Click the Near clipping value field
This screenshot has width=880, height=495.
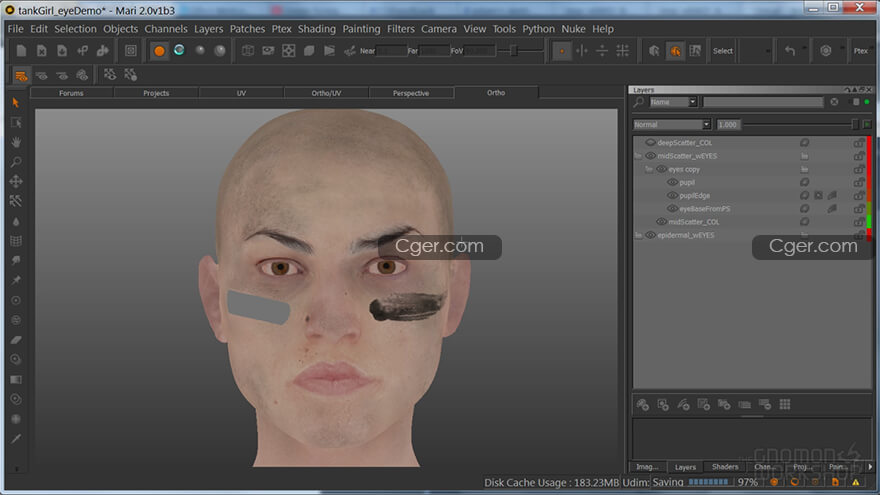tap(392, 51)
